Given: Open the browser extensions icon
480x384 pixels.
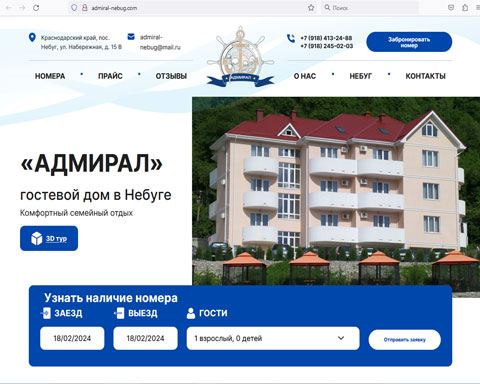Looking at the screenshot, I should click(465, 8).
